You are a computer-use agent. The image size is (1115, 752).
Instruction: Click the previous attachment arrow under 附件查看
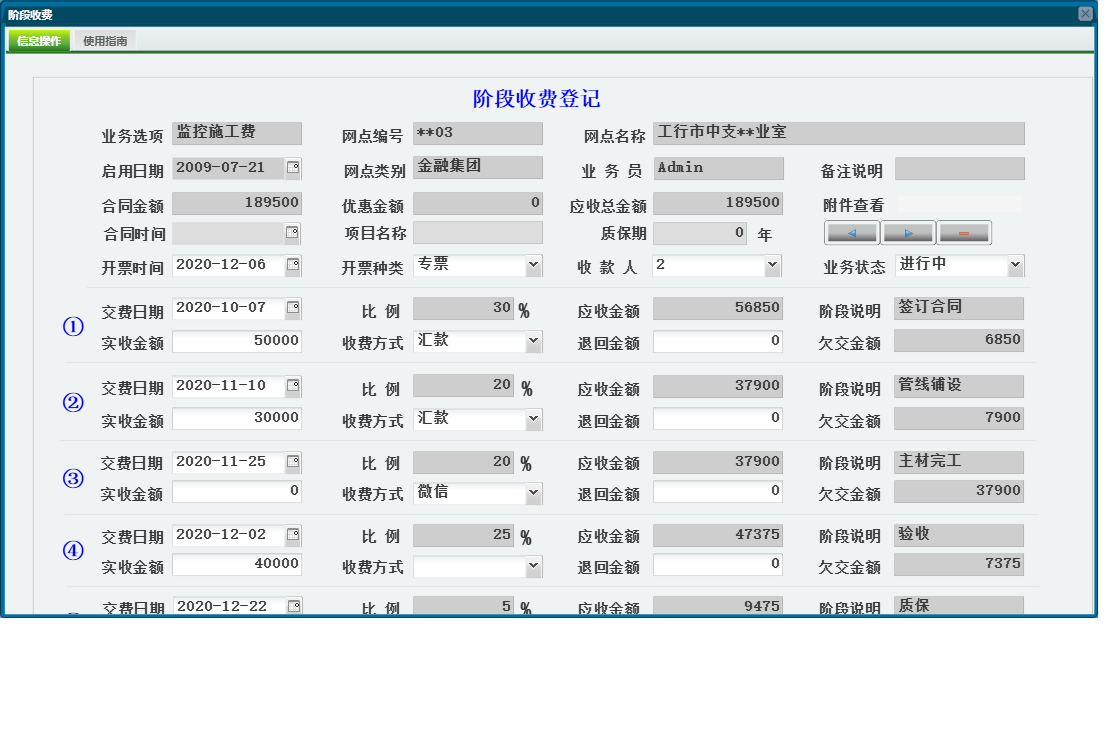pos(849,232)
